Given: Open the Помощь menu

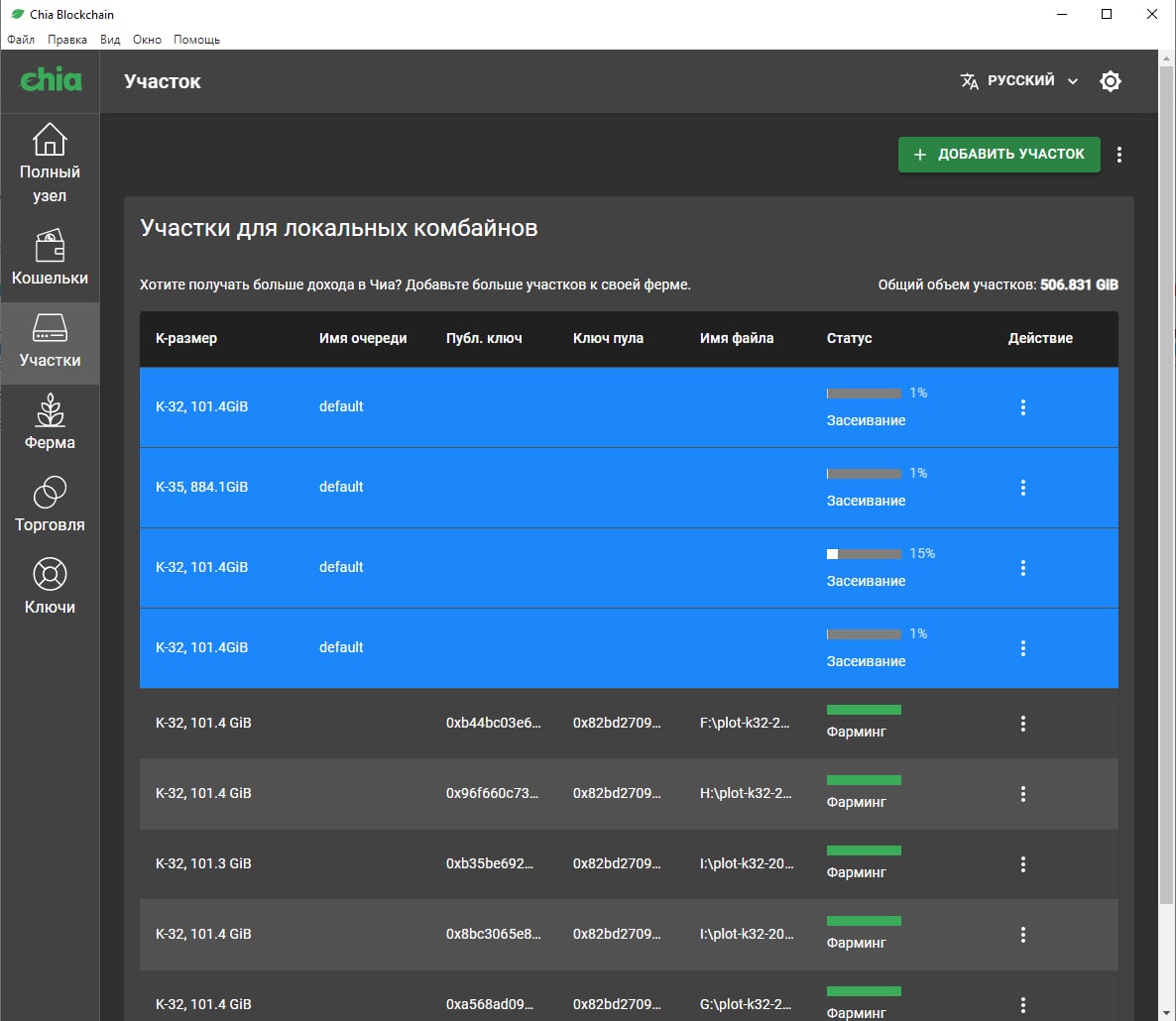Looking at the screenshot, I should click(x=196, y=40).
